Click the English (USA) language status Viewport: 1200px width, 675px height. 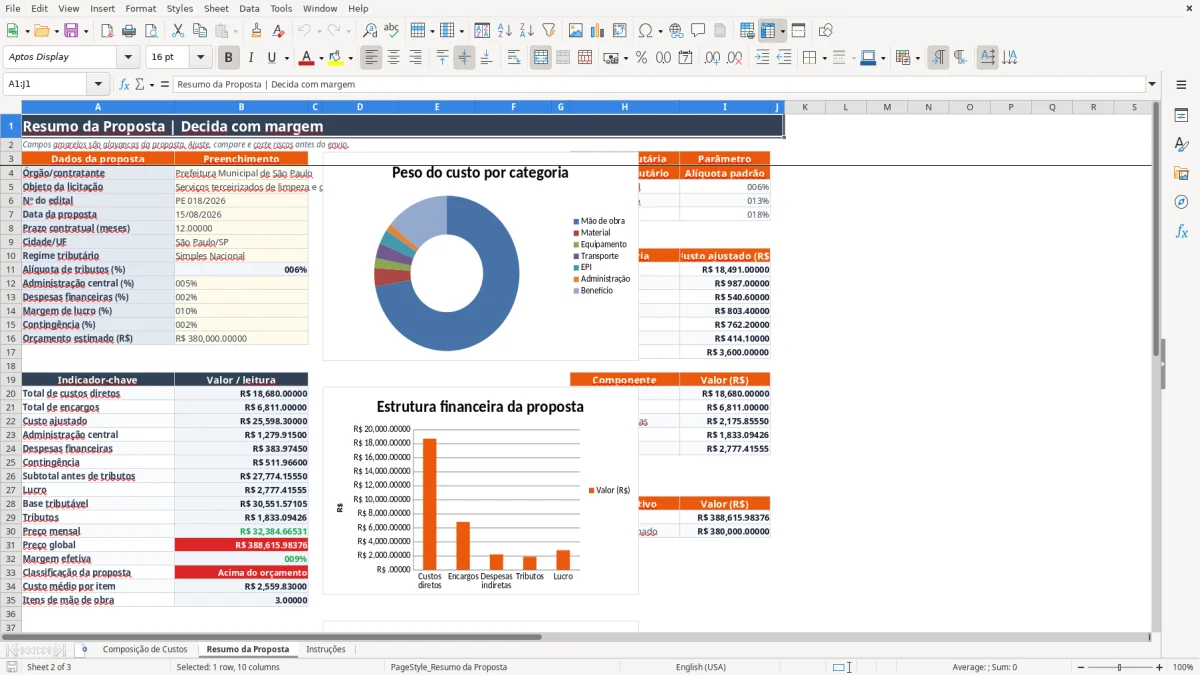701,667
